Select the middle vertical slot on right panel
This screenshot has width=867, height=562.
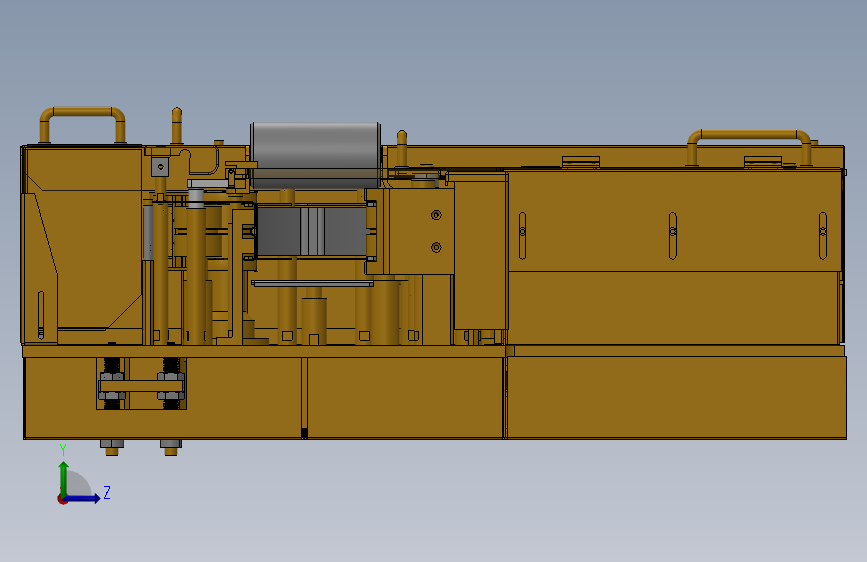coord(673,236)
